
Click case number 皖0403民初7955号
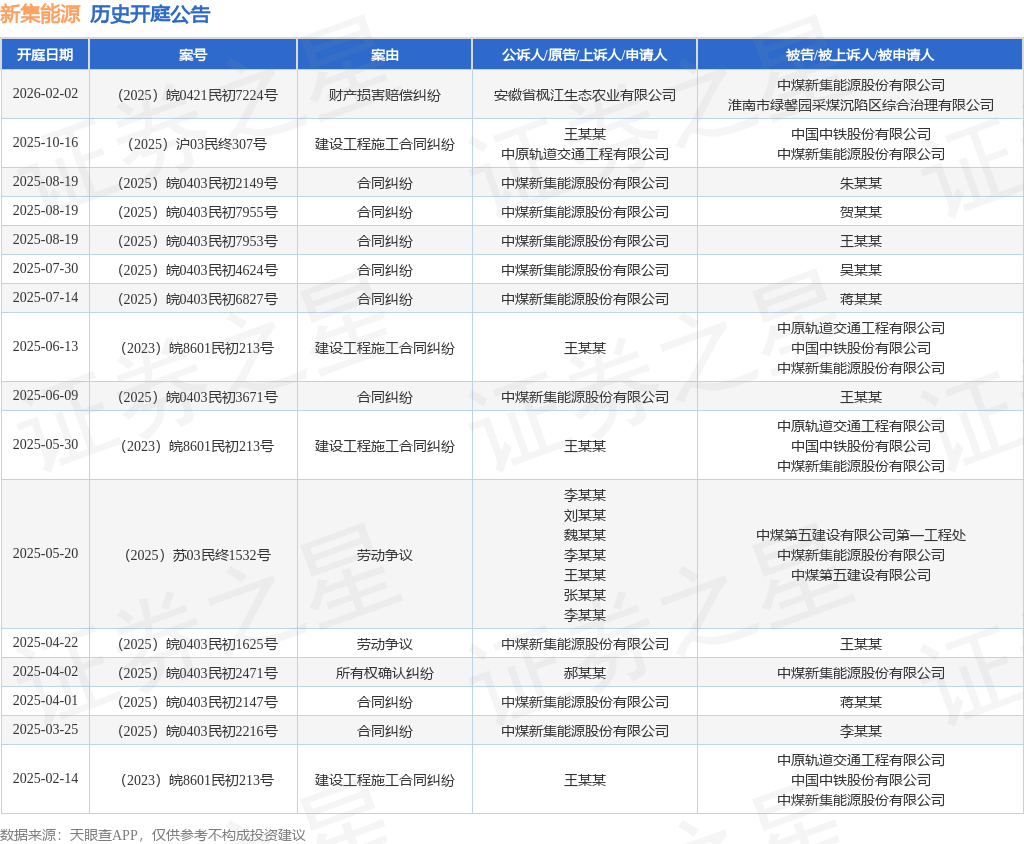[197, 212]
